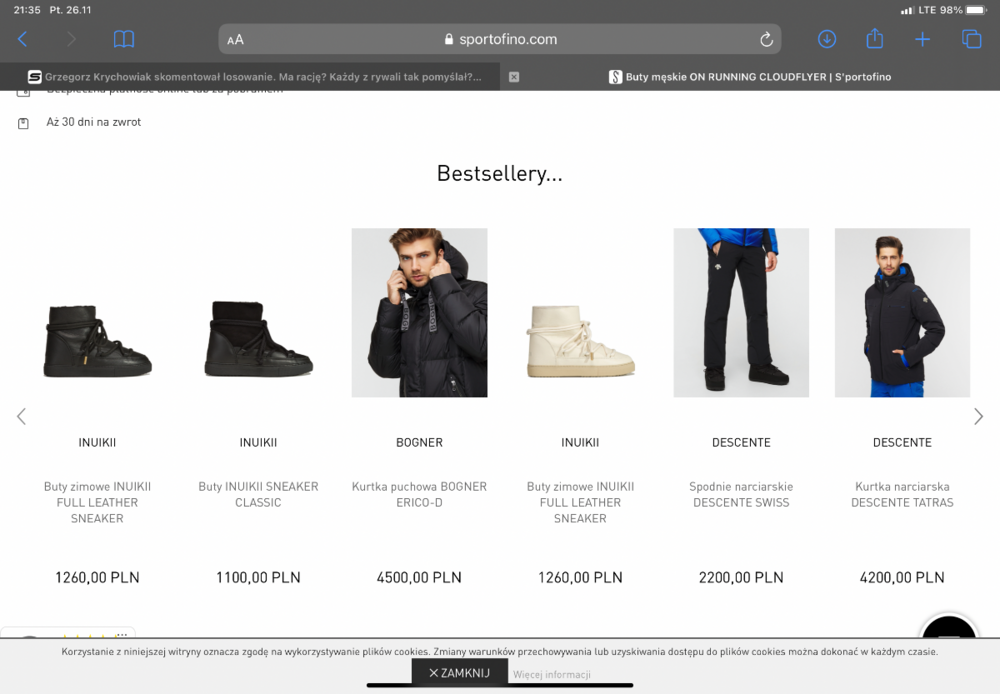Open the BOGNER ERICO-D jacket photo

tap(420, 313)
